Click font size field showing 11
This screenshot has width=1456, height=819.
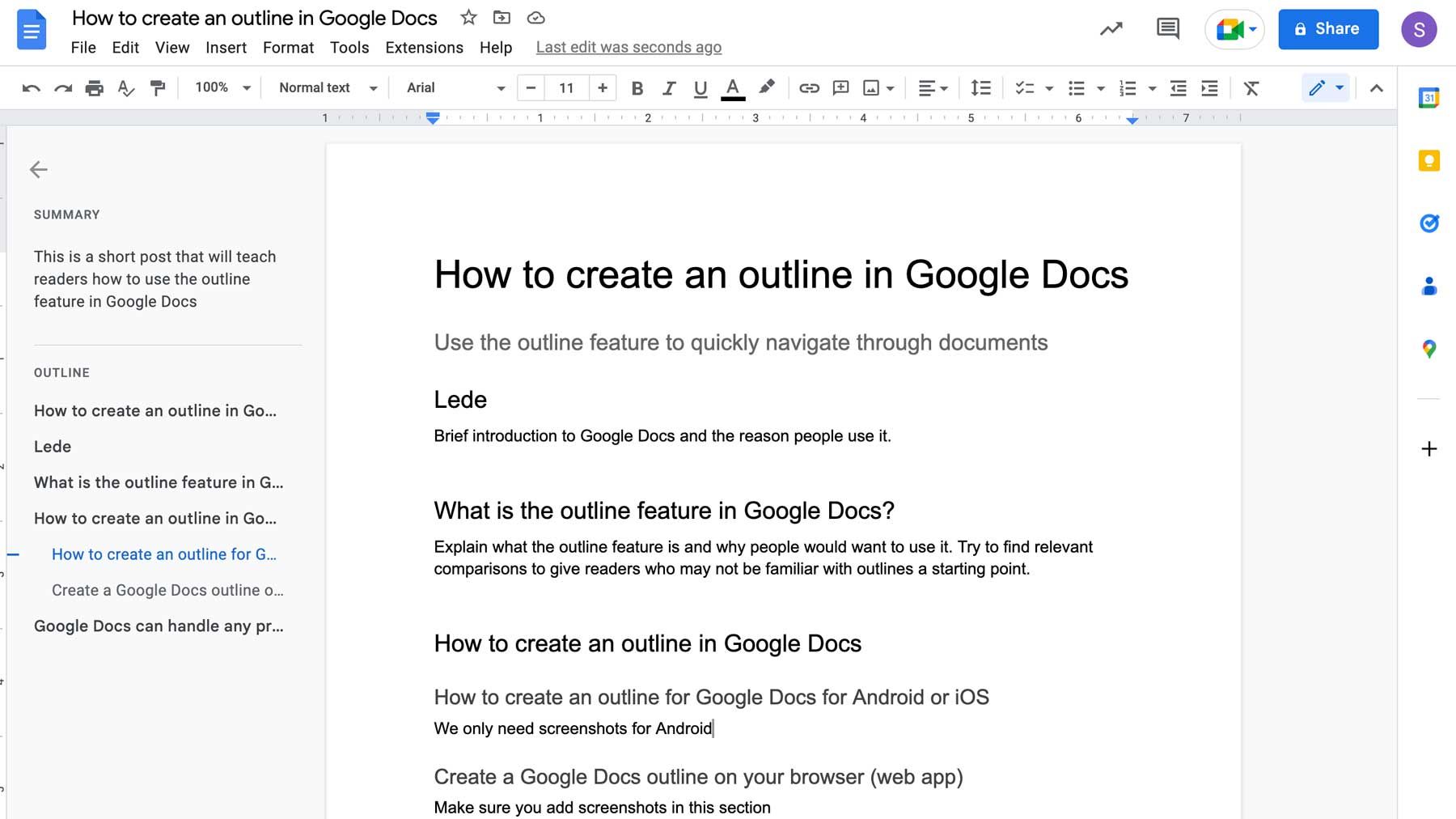point(566,87)
